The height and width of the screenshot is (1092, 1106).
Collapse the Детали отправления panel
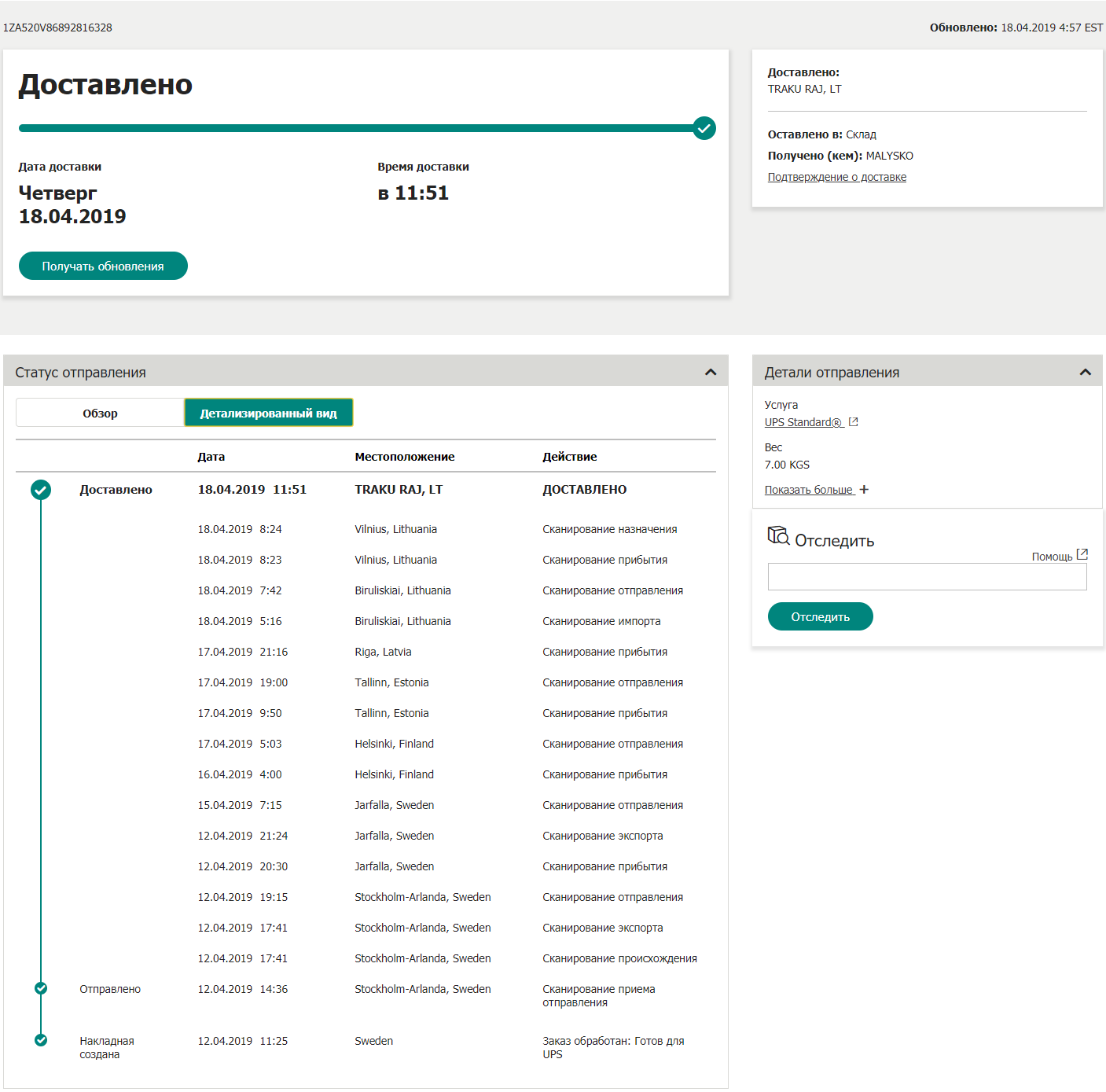[x=1086, y=372]
